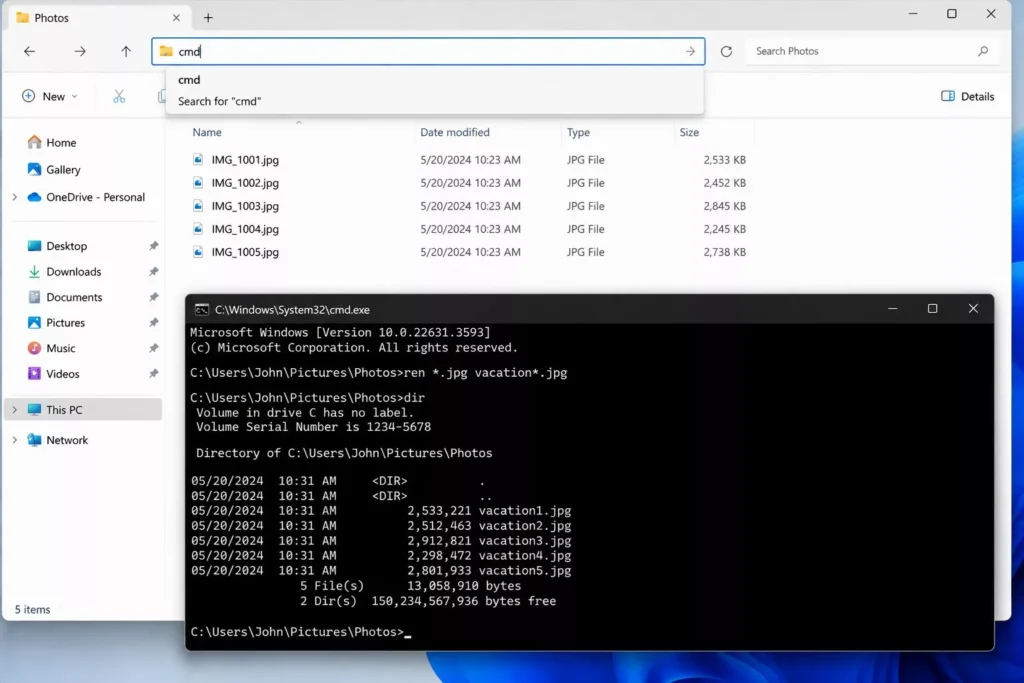The image size is (1024, 683).
Task: Select Search for "cmd" suggestion
Action: [x=434, y=101]
